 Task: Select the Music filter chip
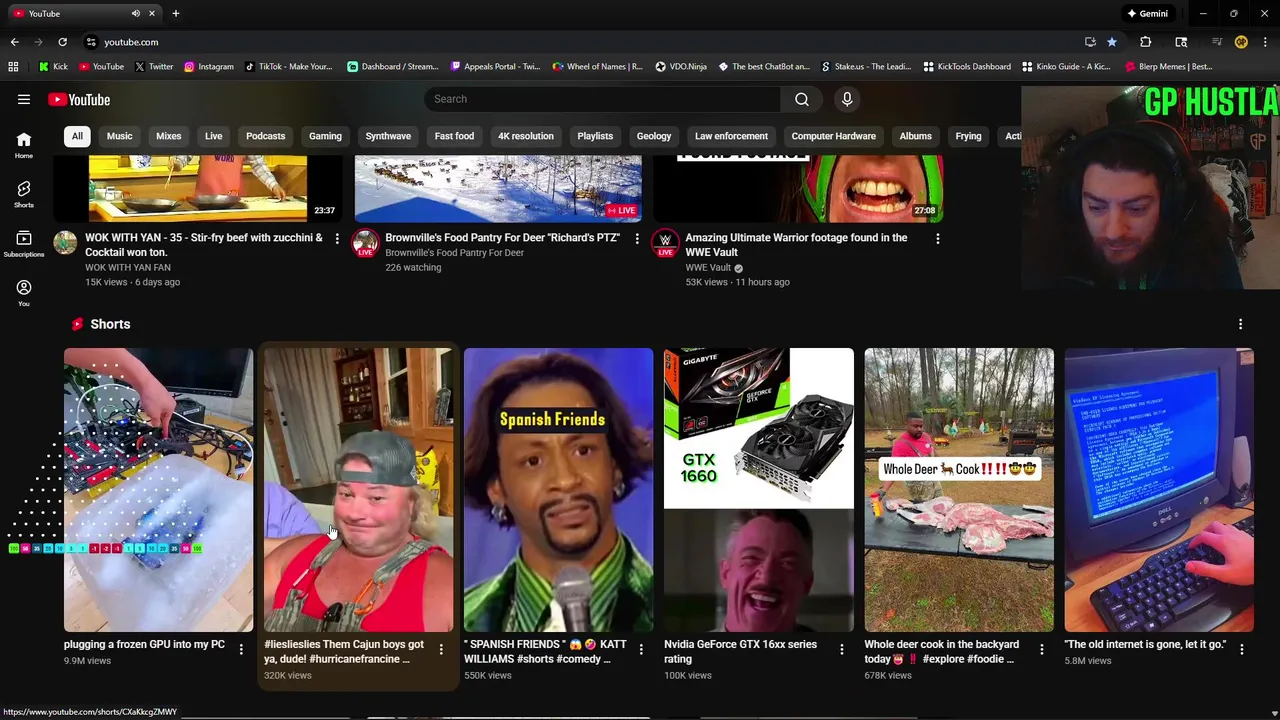click(120, 136)
